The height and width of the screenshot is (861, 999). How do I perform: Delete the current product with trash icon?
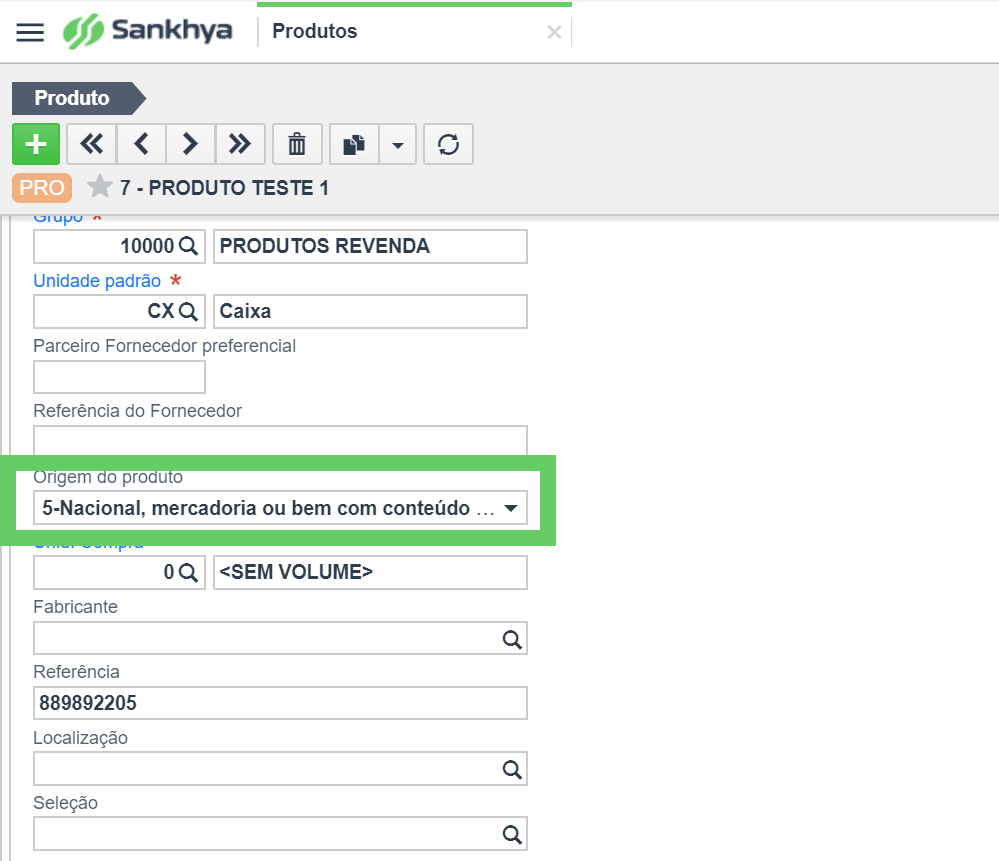pyautogui.click(x=297, y=145)
